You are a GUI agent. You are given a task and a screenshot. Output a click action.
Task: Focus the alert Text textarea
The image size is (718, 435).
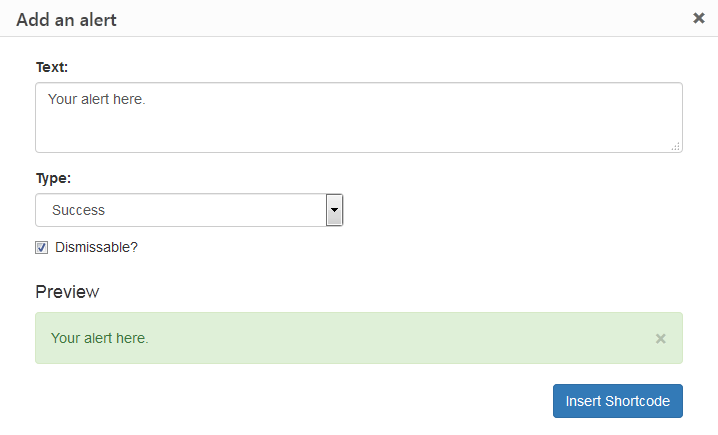359,117
